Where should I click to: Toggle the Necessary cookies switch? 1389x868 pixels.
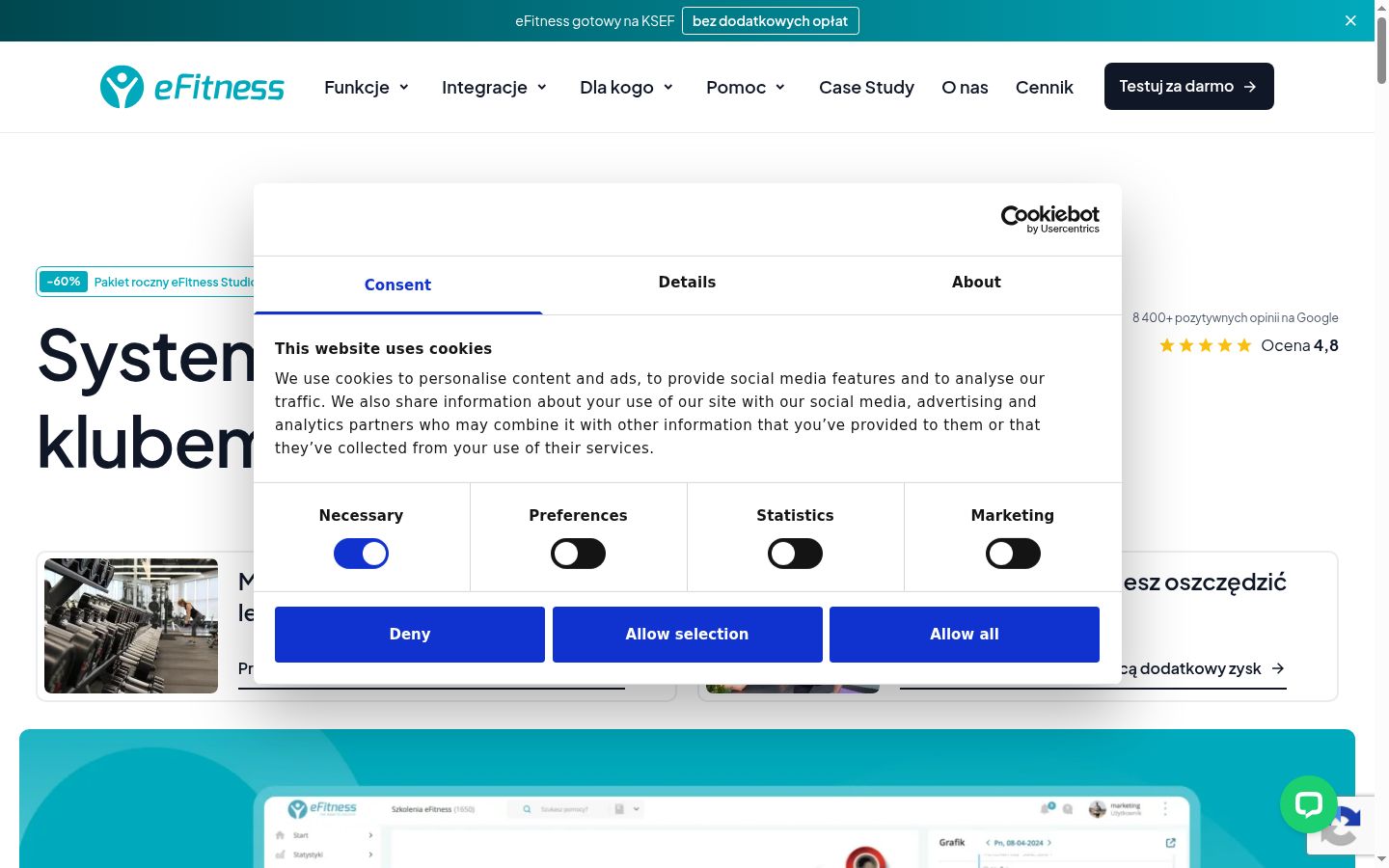[361, 554]
